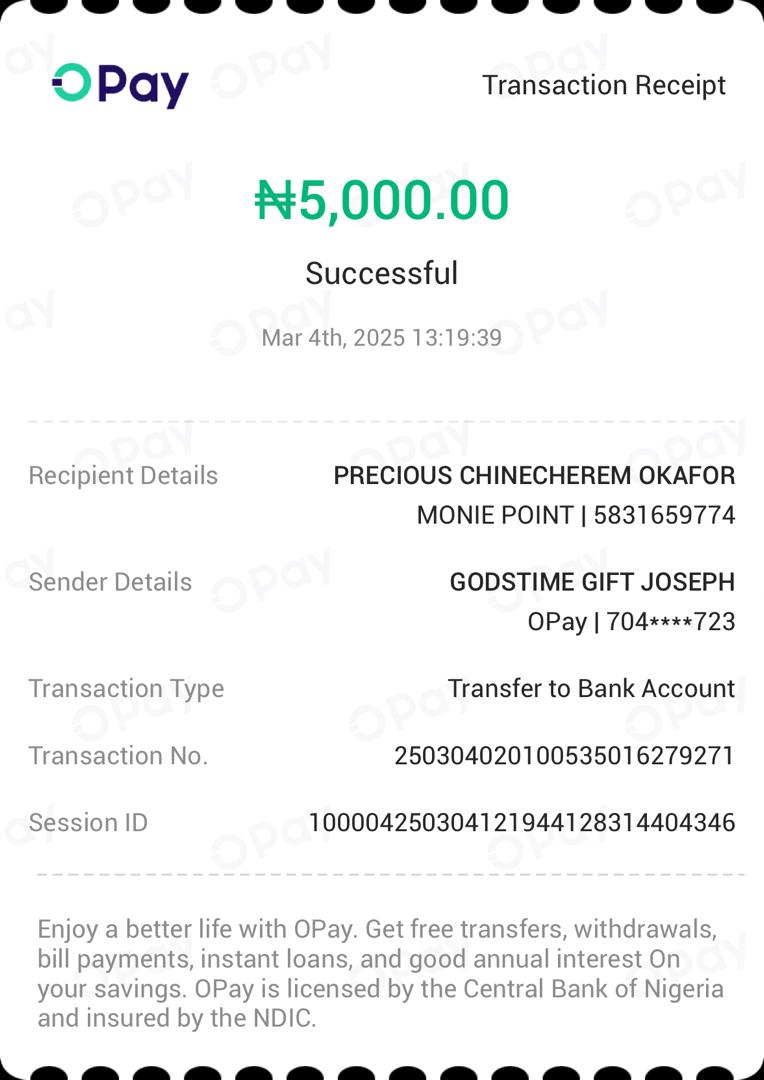Screen dimensions: 764x1080
Task: Select recipient name PRECIOUS CHINECHEREM OKAFOR
Action: point(534,476)
